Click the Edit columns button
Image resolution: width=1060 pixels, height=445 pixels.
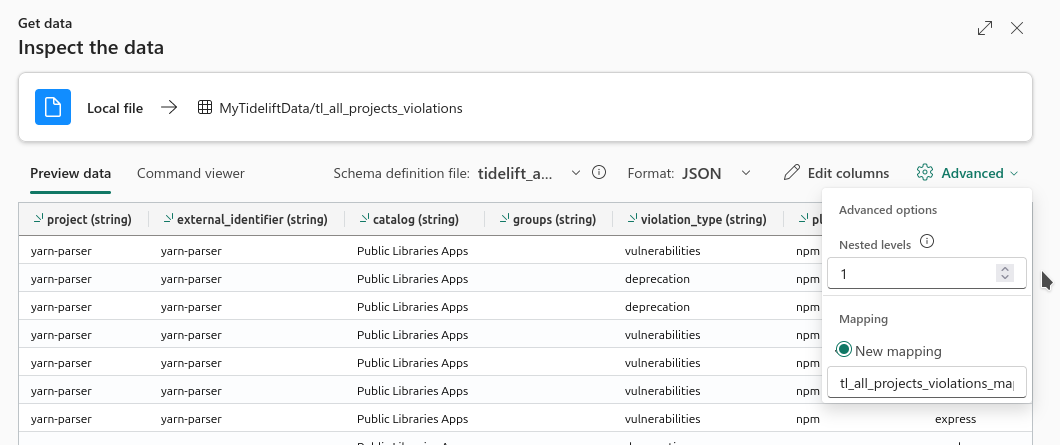(836, 173)
